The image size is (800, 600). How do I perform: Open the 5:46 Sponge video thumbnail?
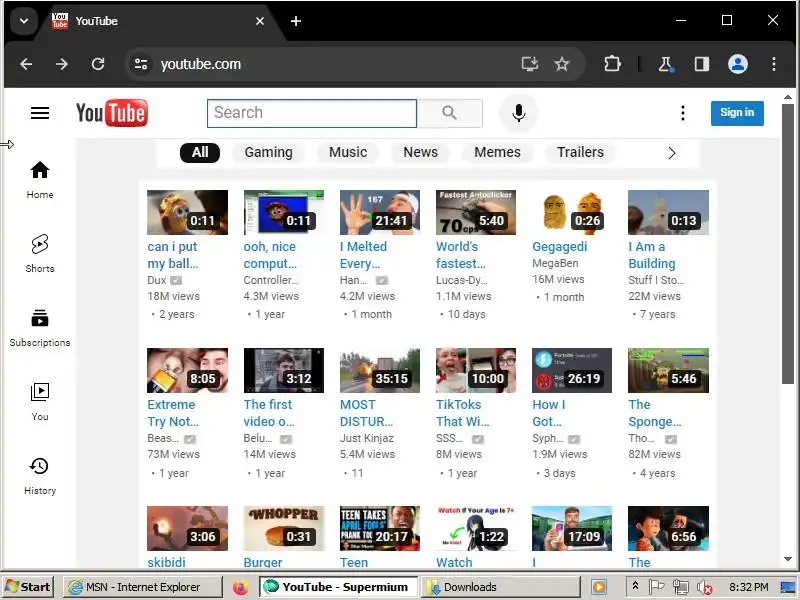click(668, 370)
